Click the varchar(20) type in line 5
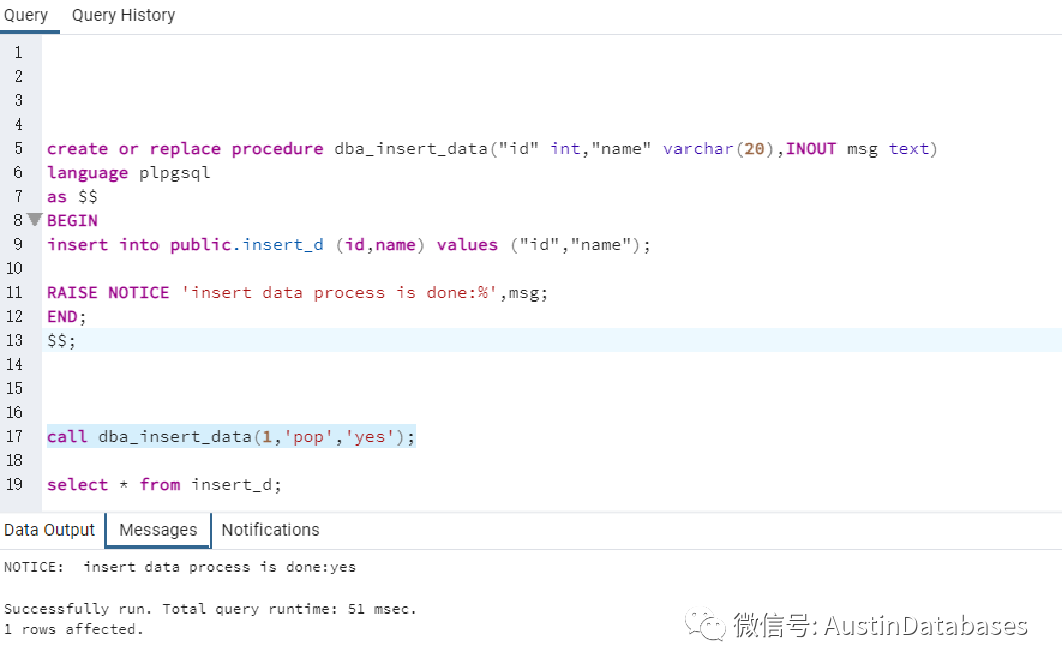 click(x=717, y=148)
